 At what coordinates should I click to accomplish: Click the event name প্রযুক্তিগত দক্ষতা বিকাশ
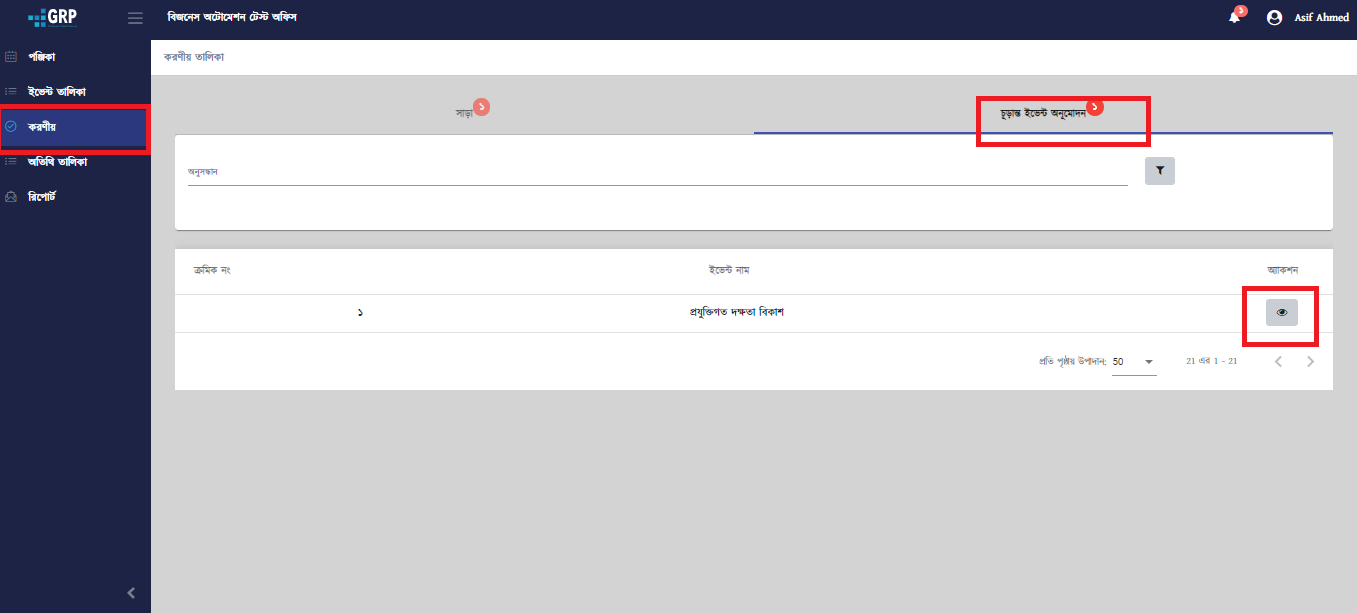[736, 313]
